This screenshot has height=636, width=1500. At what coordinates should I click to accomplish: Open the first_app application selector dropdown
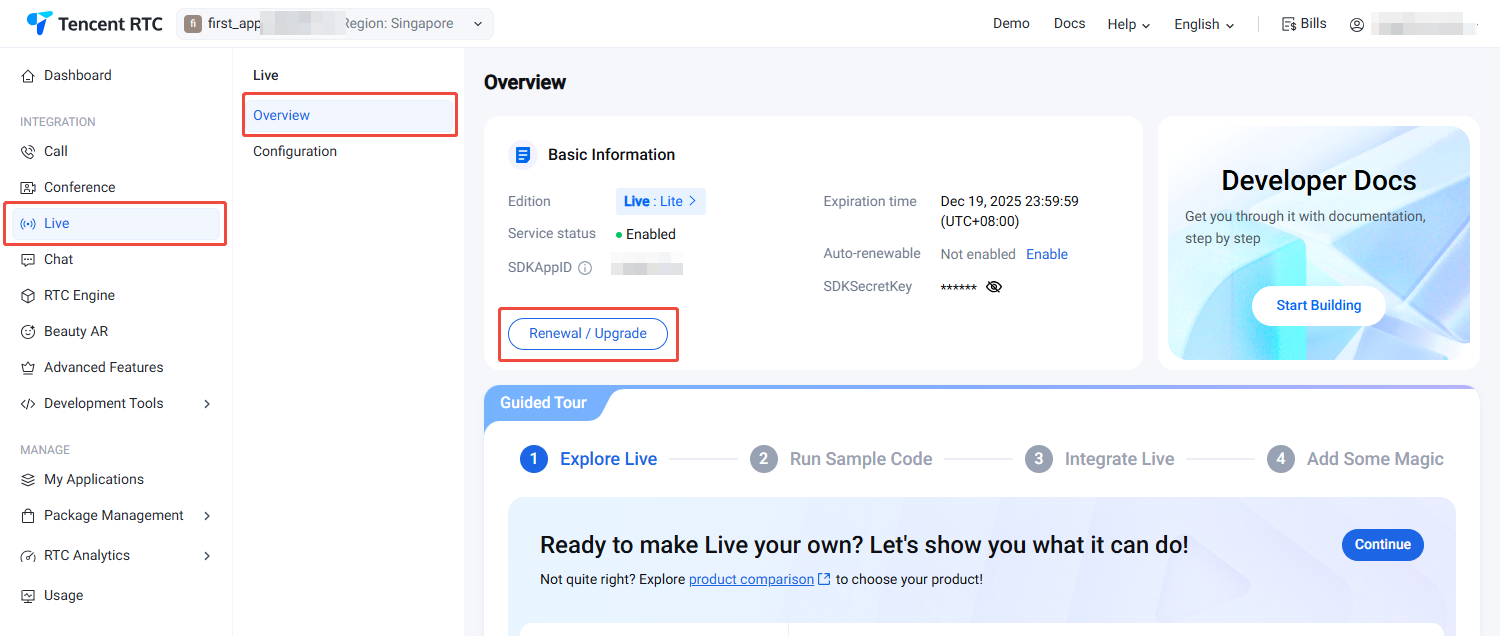coord(335,24)
